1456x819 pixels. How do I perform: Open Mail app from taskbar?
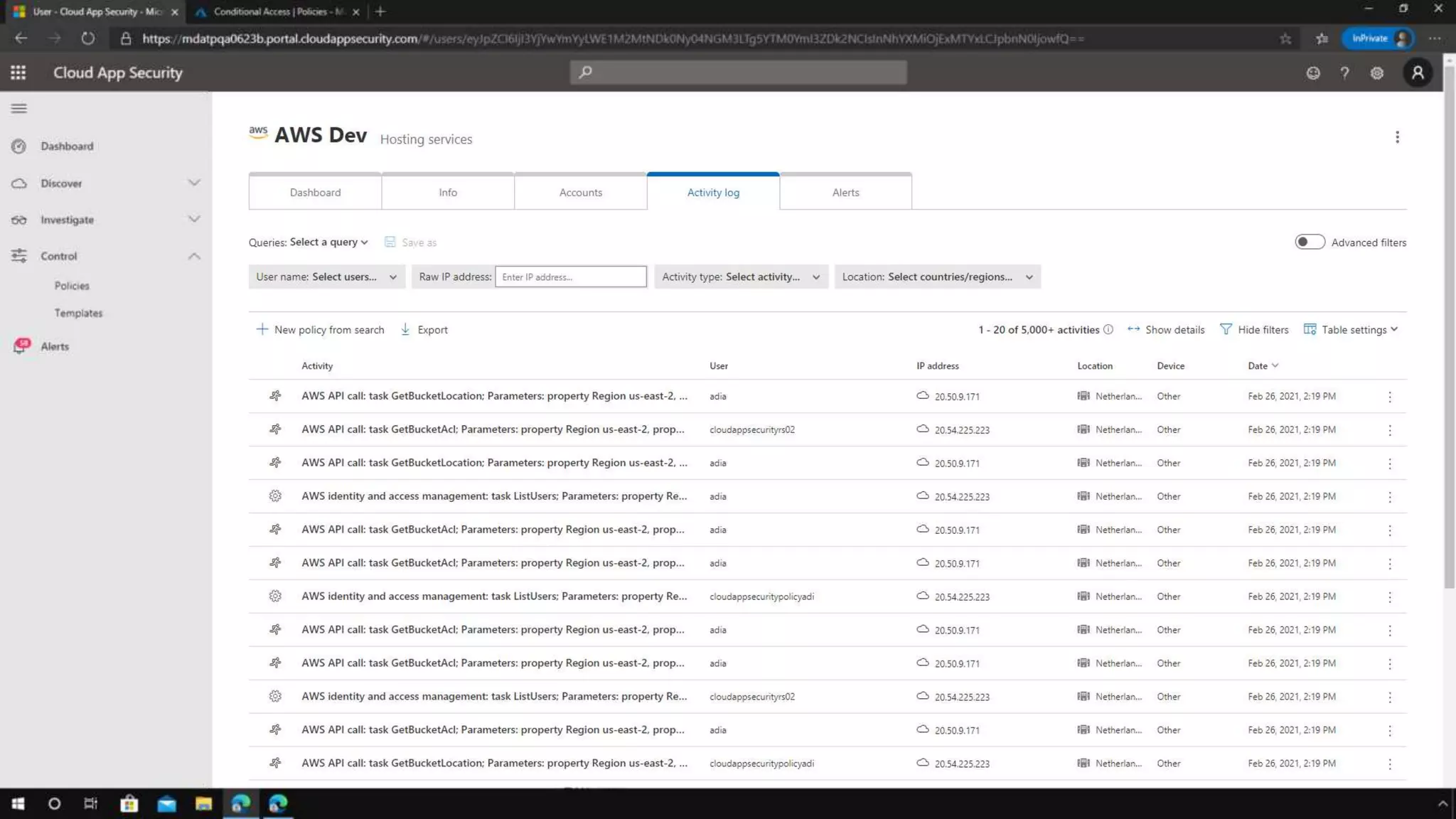click(166, 803)
